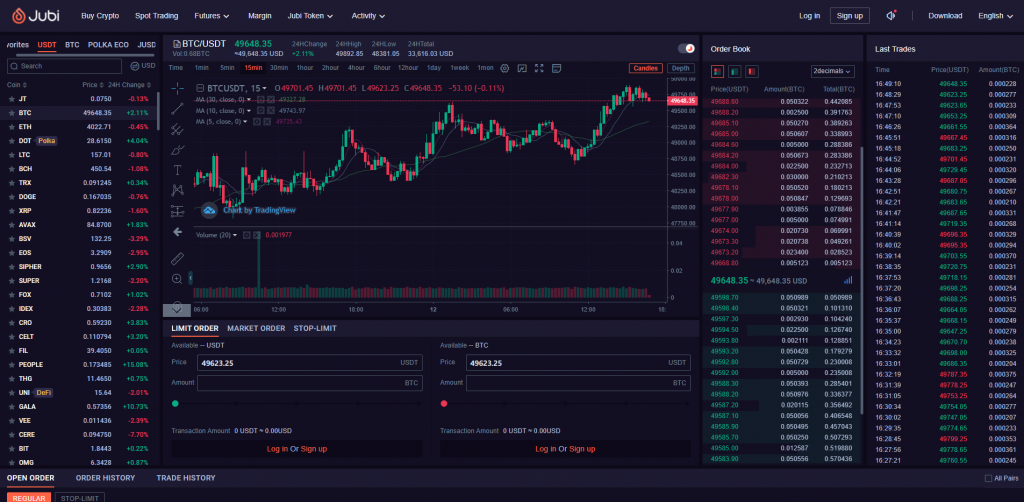Click the buy-side Amount BTC field

310,383
